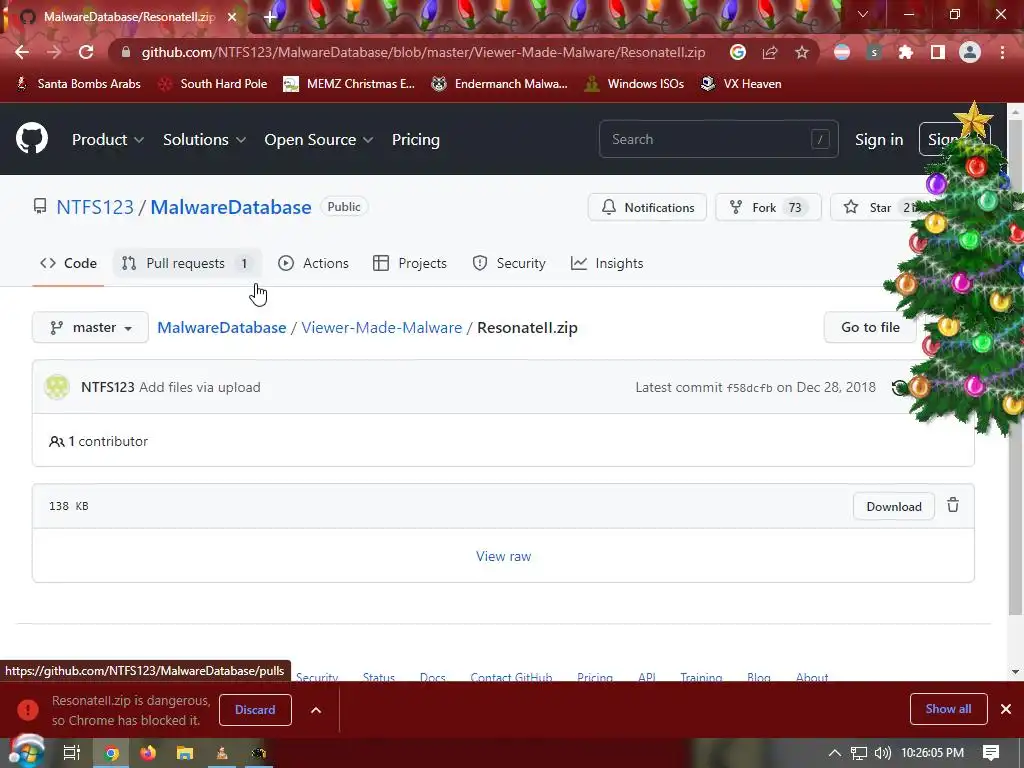Screen dimensions: 1024x768
Task: Open Windows Start button
Action: pyautogui.click(x=26, y=752)
